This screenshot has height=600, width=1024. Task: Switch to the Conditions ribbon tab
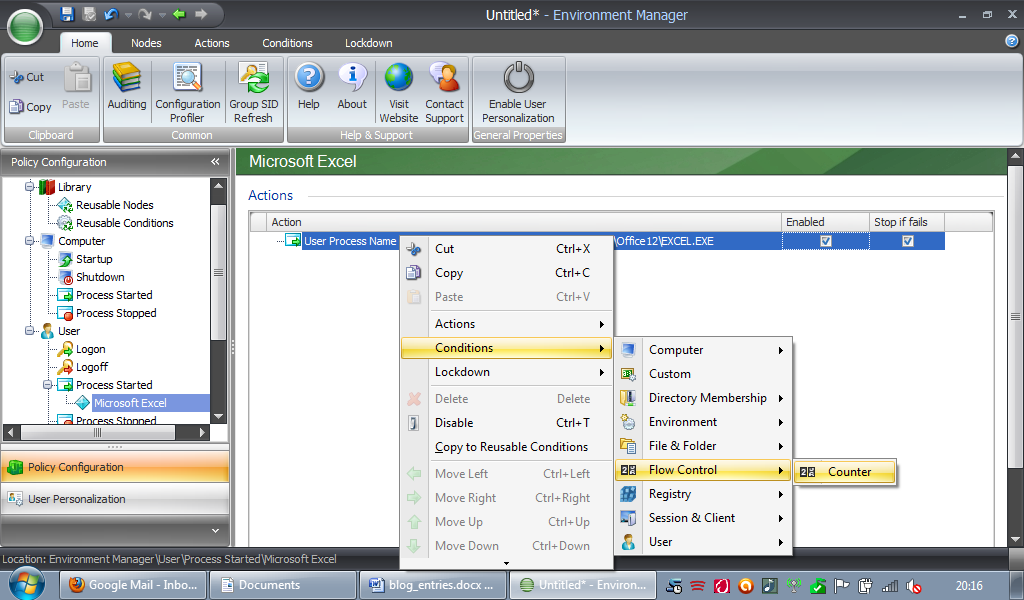pos(287,43)
